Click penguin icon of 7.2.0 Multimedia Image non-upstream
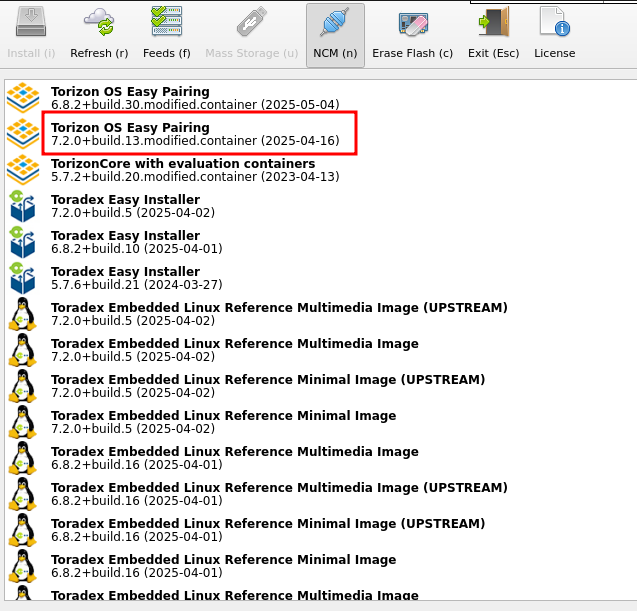Image resolution: width=637 pixels, height=611 pixels. pos(23,350)
